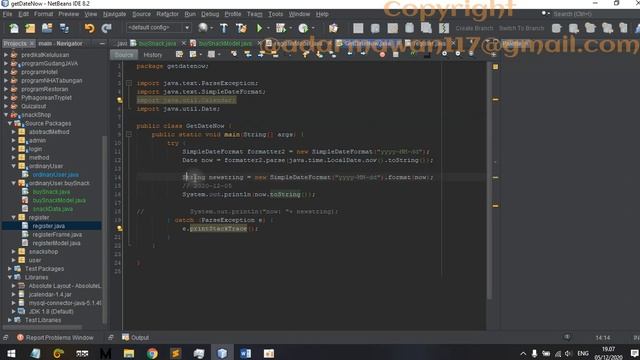Expand the programHotel project node
Viewport: 640px width, 360px height.
6,72
